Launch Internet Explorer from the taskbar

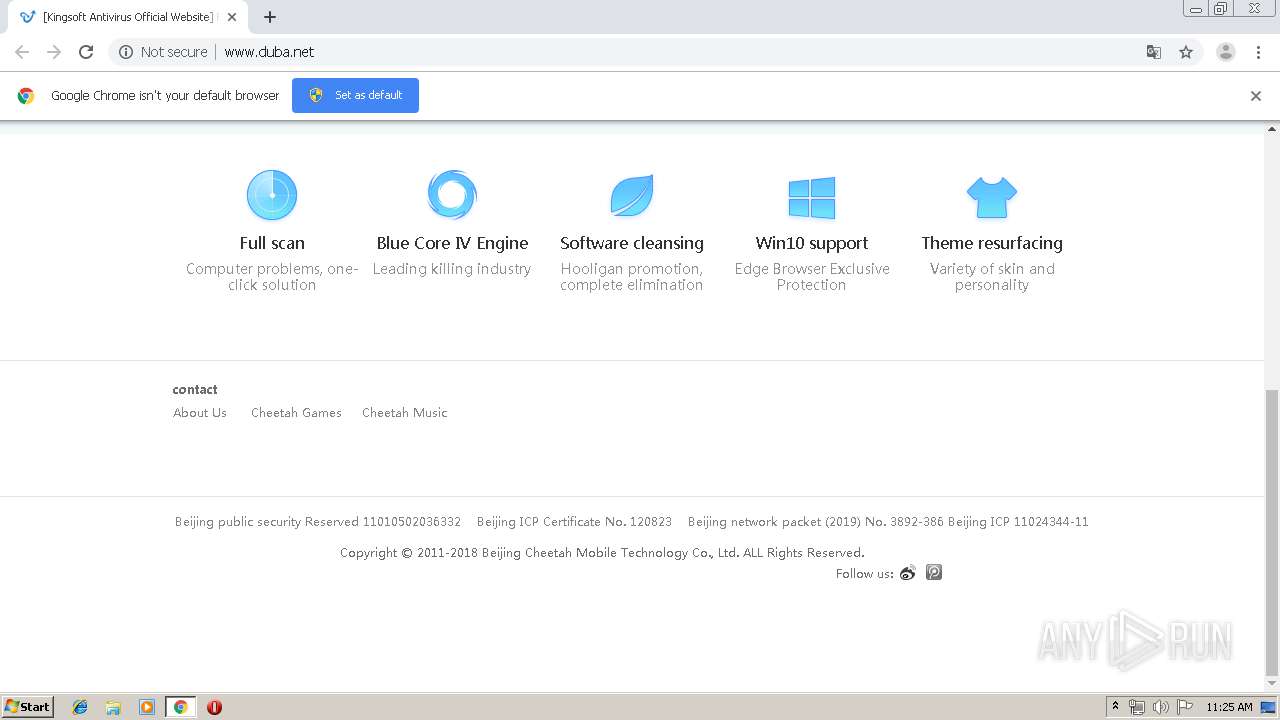80,707
